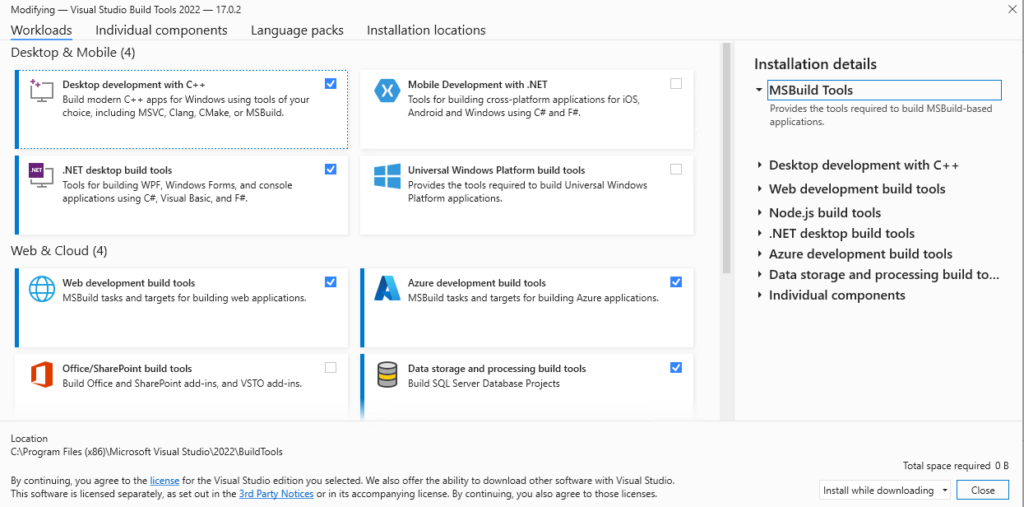Image resolution: width=1024 pixels, height=507 pixels.
Task: Click the Total space required 0 B text
Action: pos(956,466)
